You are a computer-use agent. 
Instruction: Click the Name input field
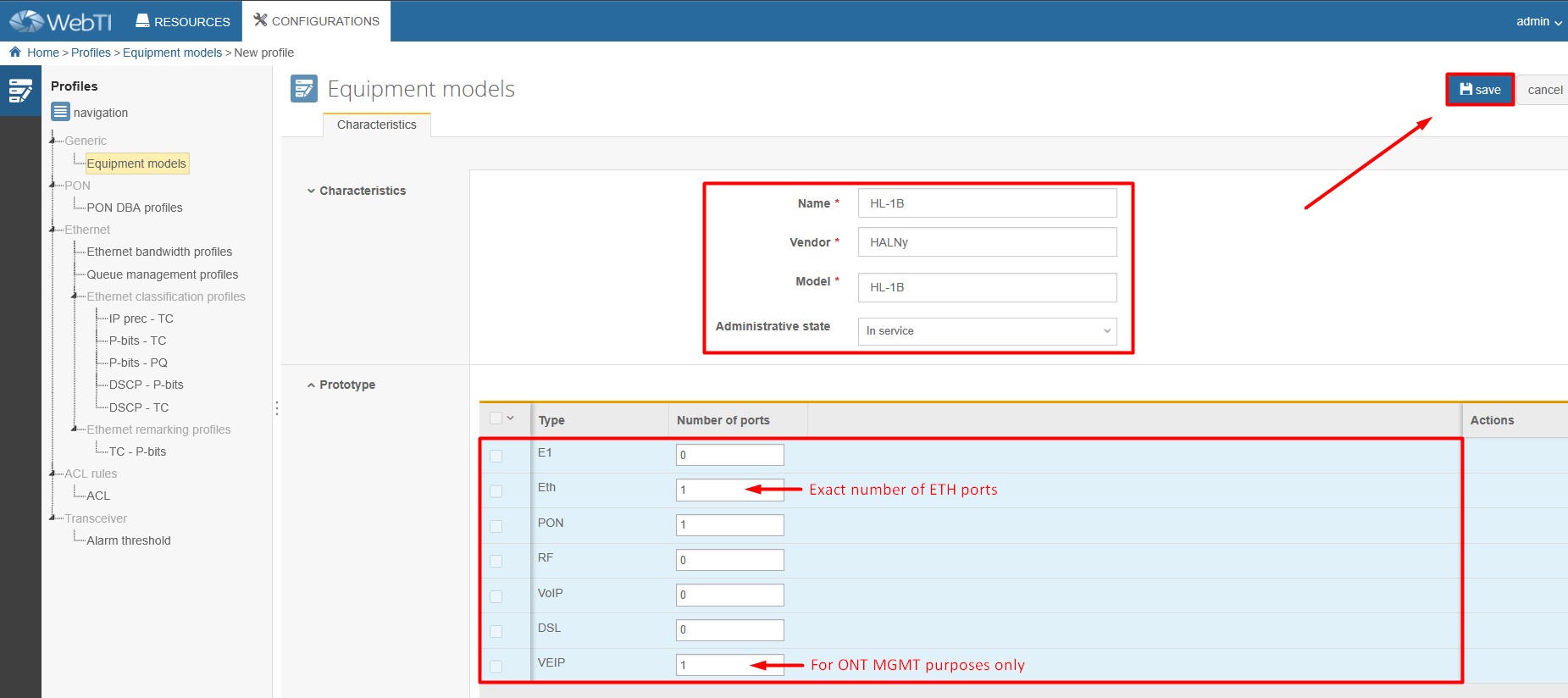coord(987,203)
